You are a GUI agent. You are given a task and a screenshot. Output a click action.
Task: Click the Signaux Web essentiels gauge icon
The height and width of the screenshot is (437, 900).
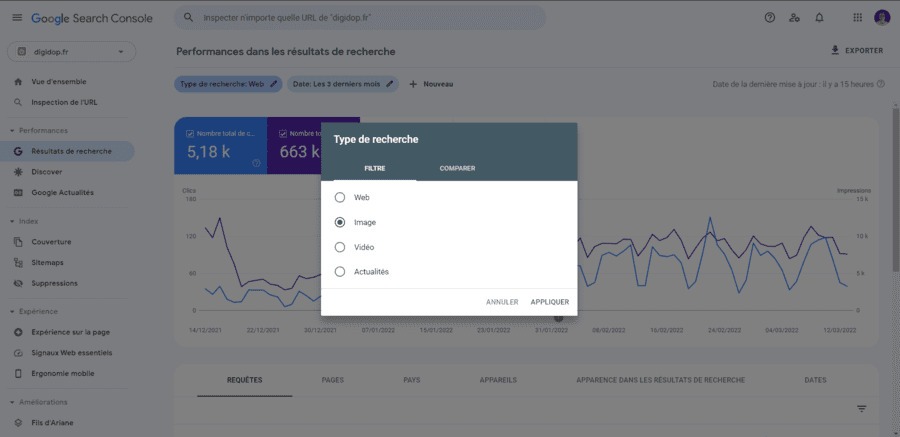[x=18, y=353]
